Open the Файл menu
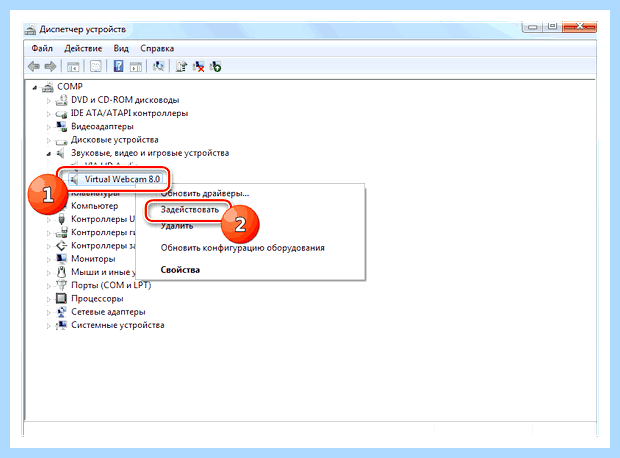The height and width of the screenshot is (458, 620). (42, 49)
